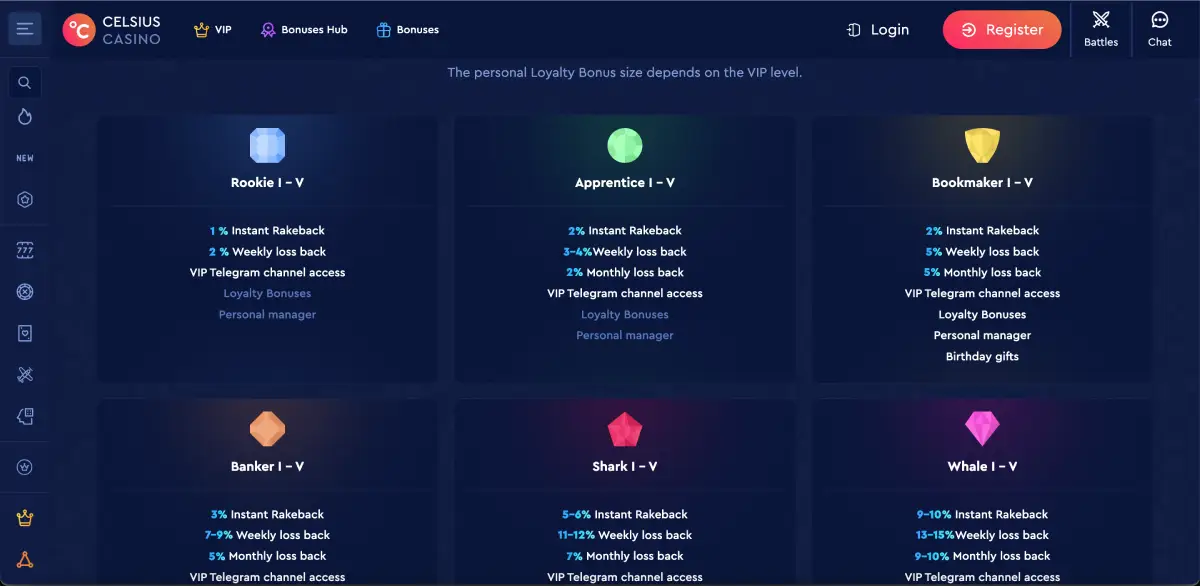Expand the hamburger menu at top left
This screenshot has height=586, width=1200.
25,28
